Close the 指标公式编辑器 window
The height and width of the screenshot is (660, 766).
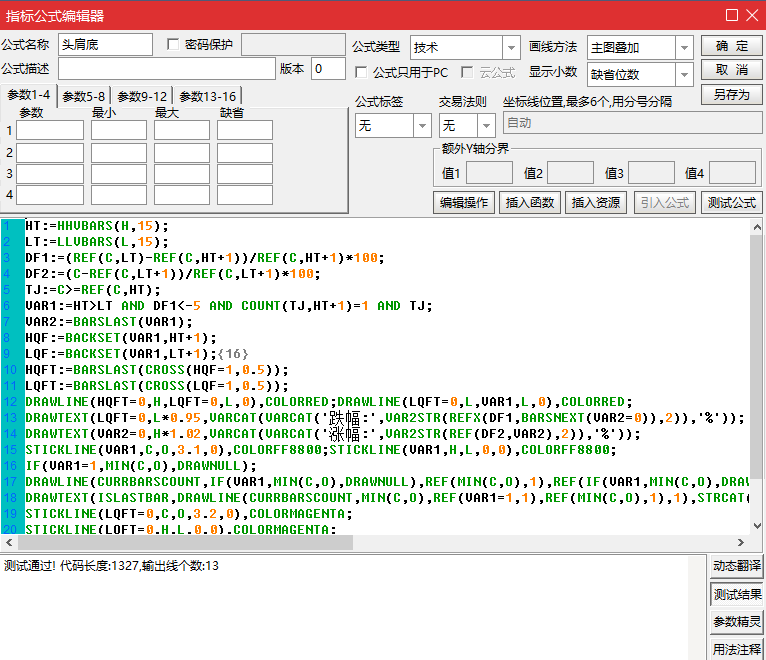[x=753, y=15]
